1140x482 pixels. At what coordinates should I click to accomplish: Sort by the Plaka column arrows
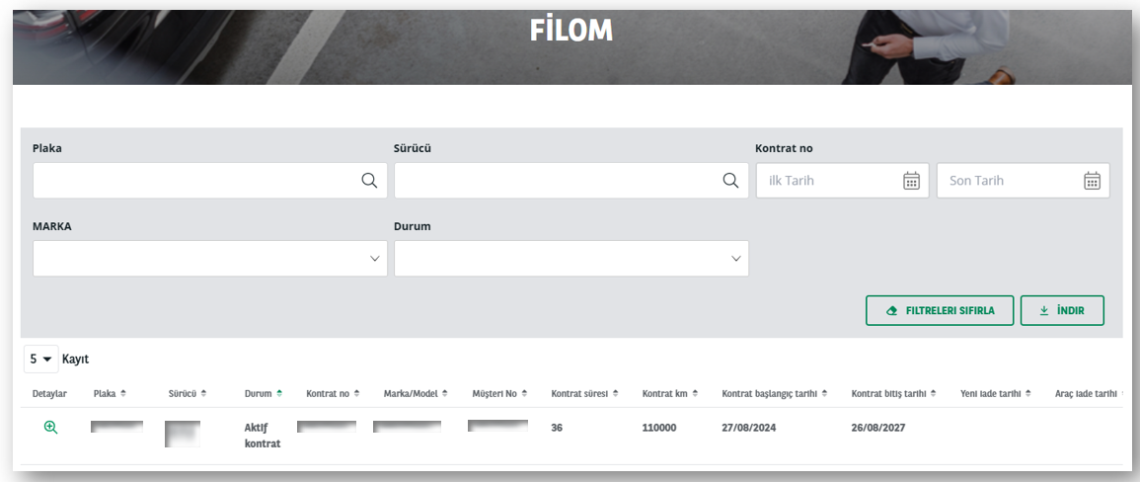tap(124, 393)
